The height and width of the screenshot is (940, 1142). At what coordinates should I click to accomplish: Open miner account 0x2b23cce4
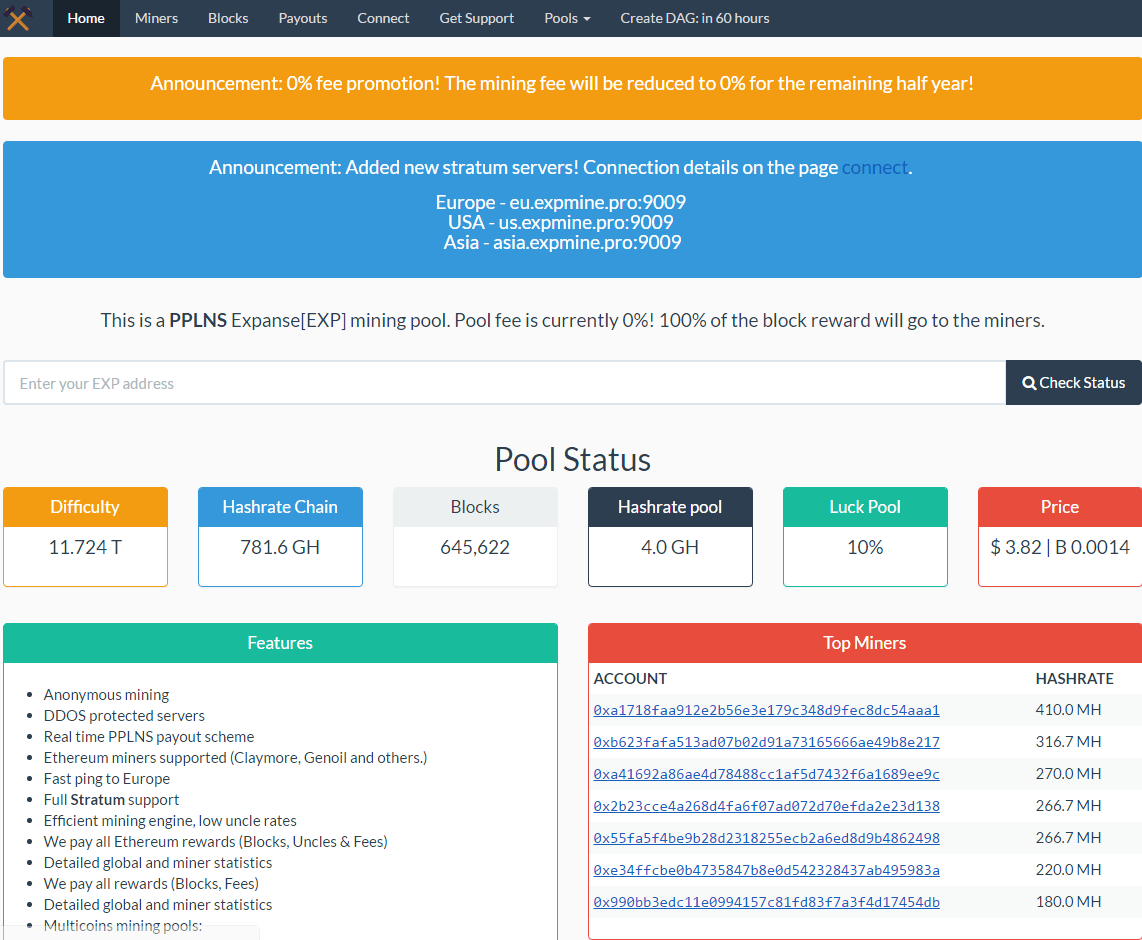[x=766, y=806]
